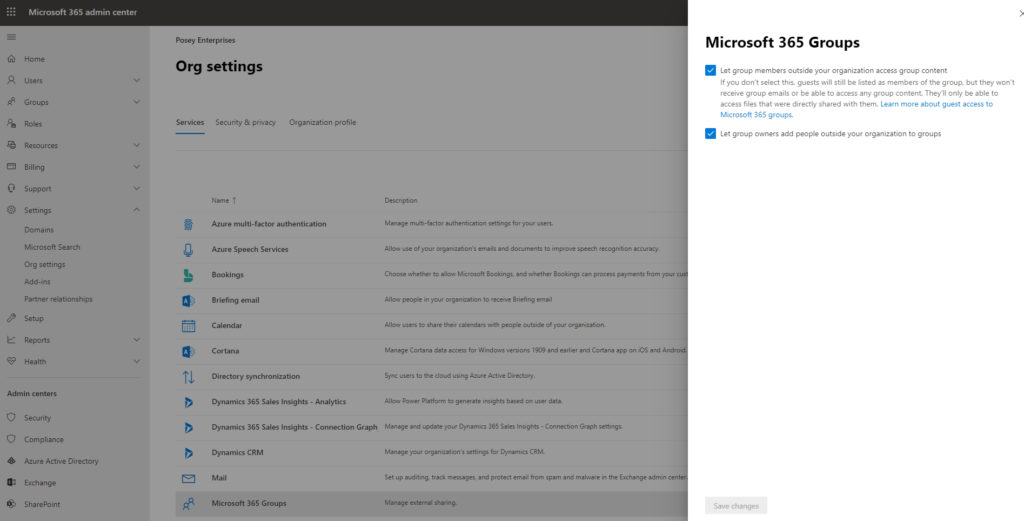Image resolution: width=1024 pixels, height=521 pixels.
Task: Select the Services tab
Action: click(190, 122)
